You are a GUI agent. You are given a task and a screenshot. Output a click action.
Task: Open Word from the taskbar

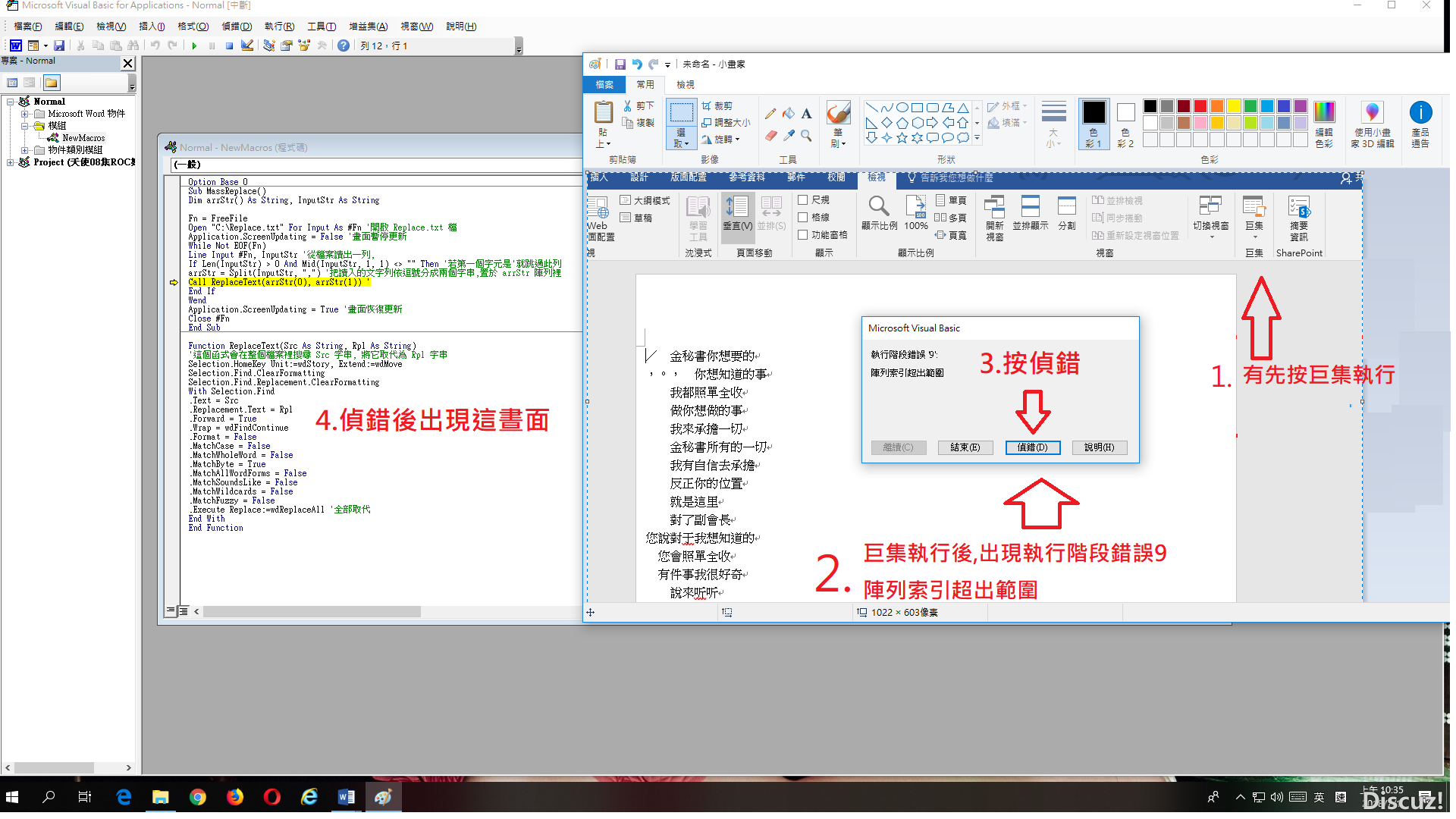(347, 797)
